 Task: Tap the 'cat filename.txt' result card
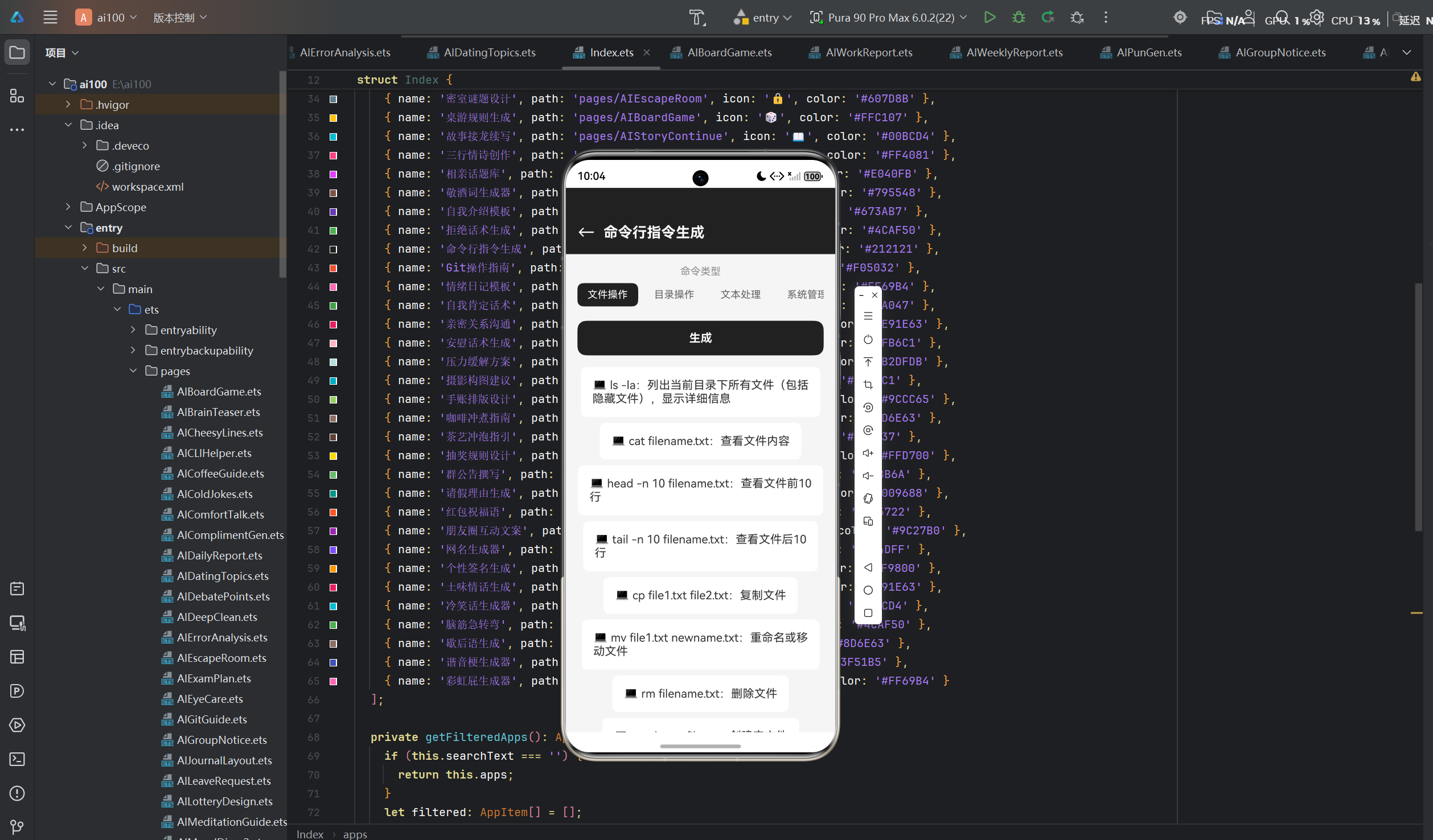700,441
